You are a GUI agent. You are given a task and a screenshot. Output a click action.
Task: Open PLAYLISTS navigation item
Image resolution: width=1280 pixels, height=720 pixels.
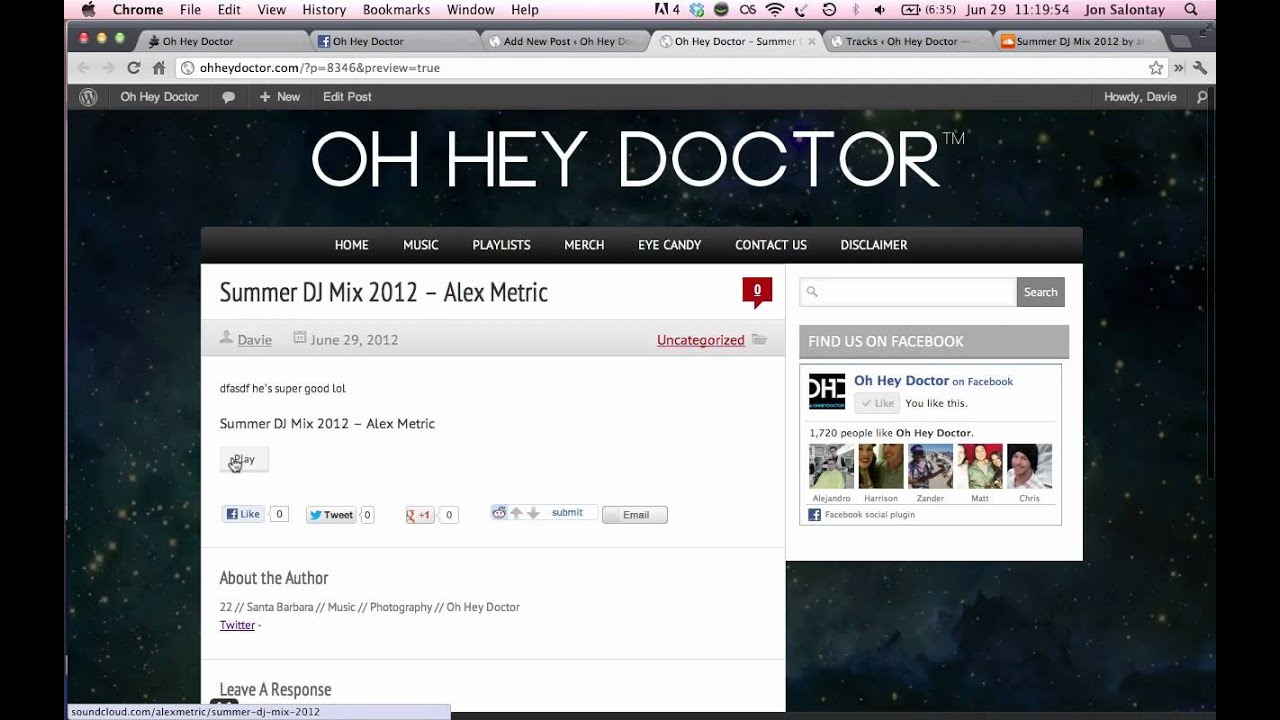coord(501,245)
